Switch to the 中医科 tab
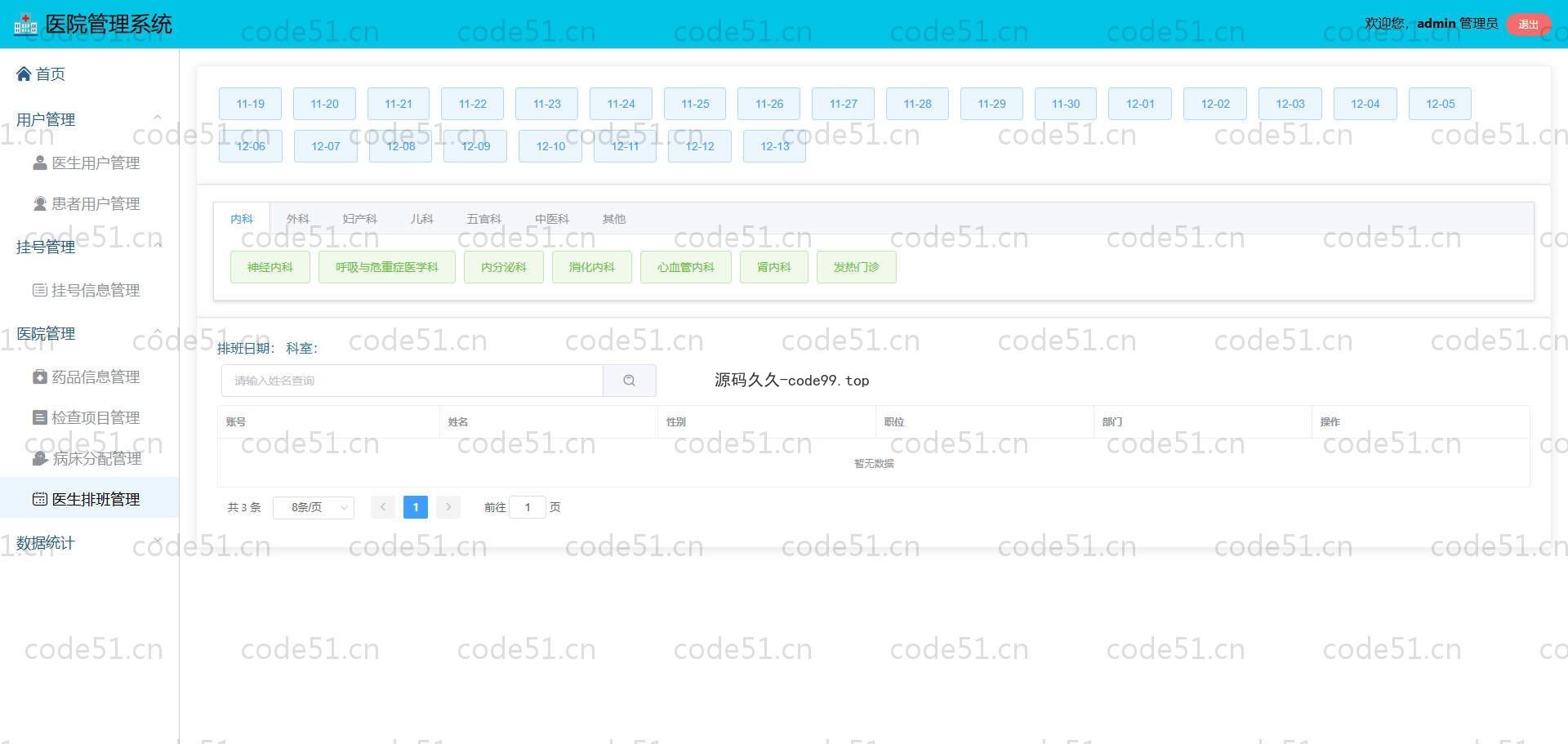The height and width of the screenshot is (744, 1568). click(552, 219)
